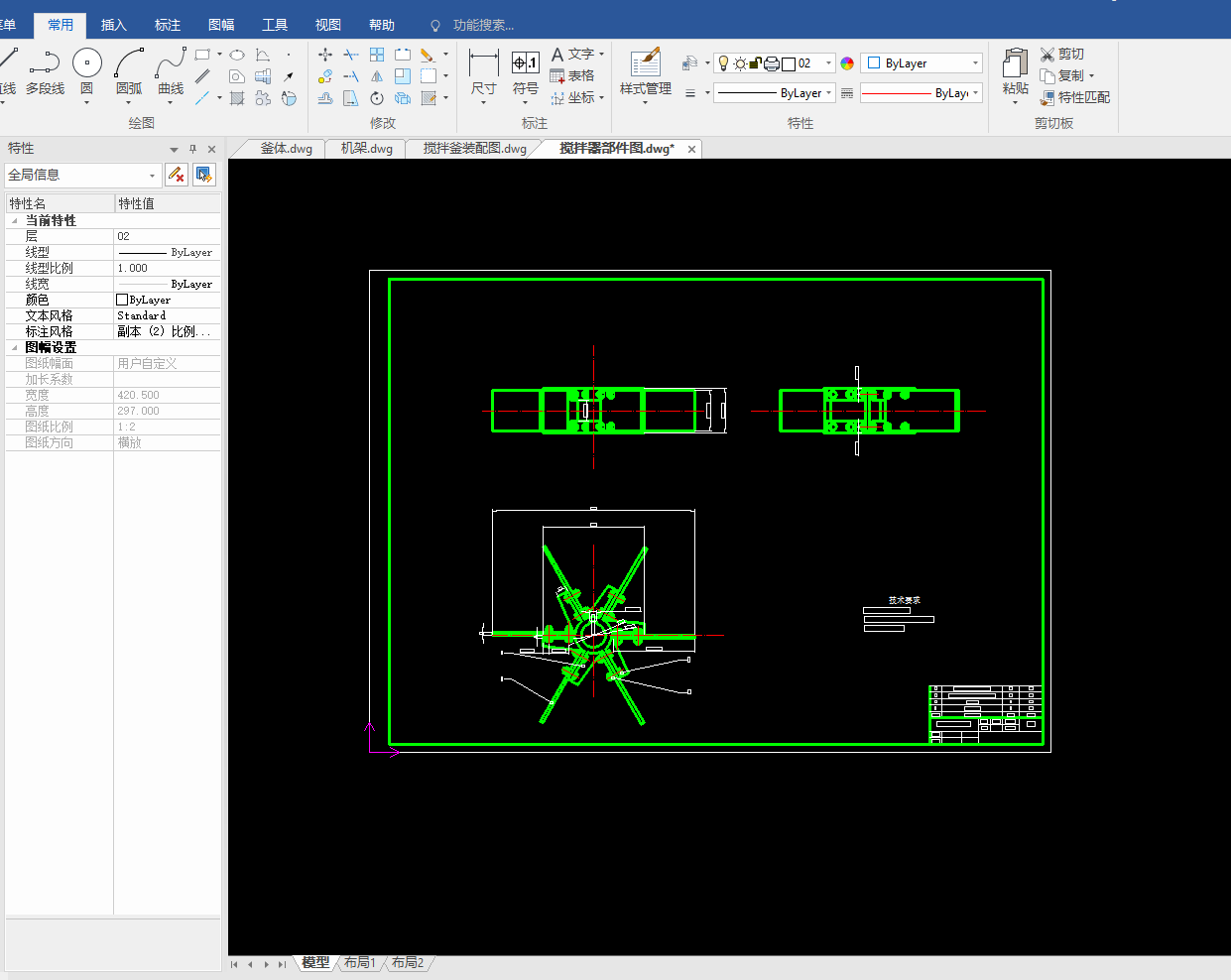Click the 线型比例 value 1.000

pyautogui.click(x=167, y=268)
